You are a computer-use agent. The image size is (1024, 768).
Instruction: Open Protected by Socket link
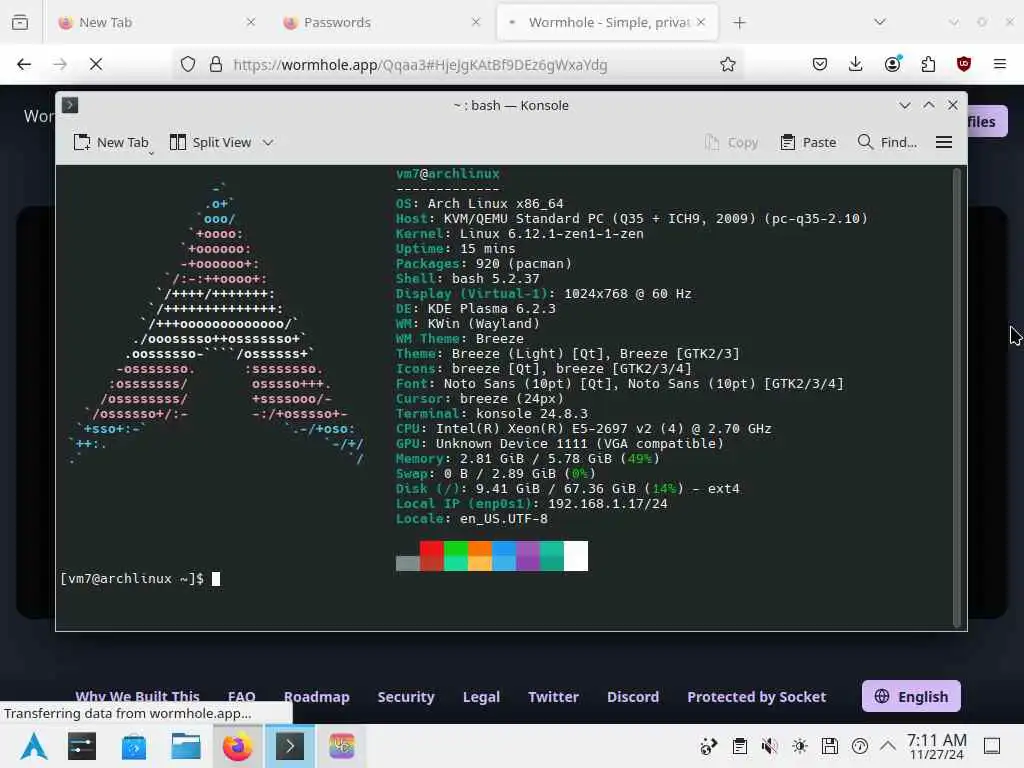tap(756, 697)
